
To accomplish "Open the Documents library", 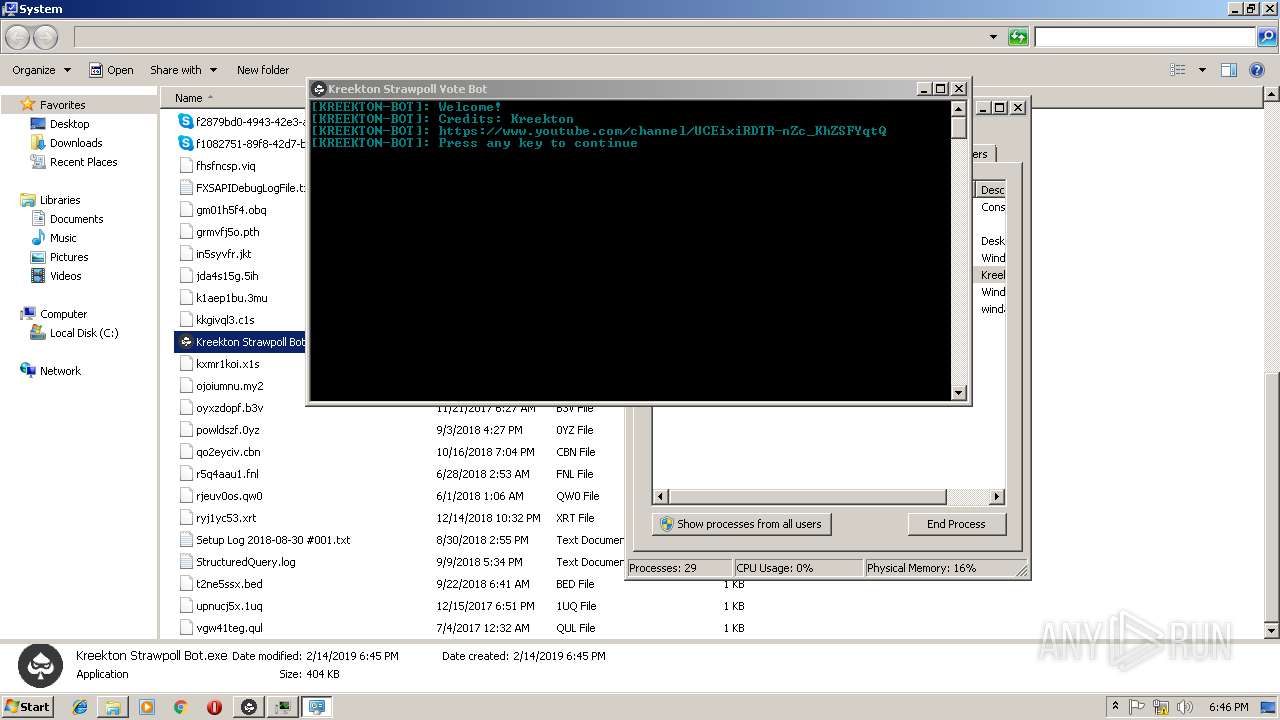I will pos(76,219).
